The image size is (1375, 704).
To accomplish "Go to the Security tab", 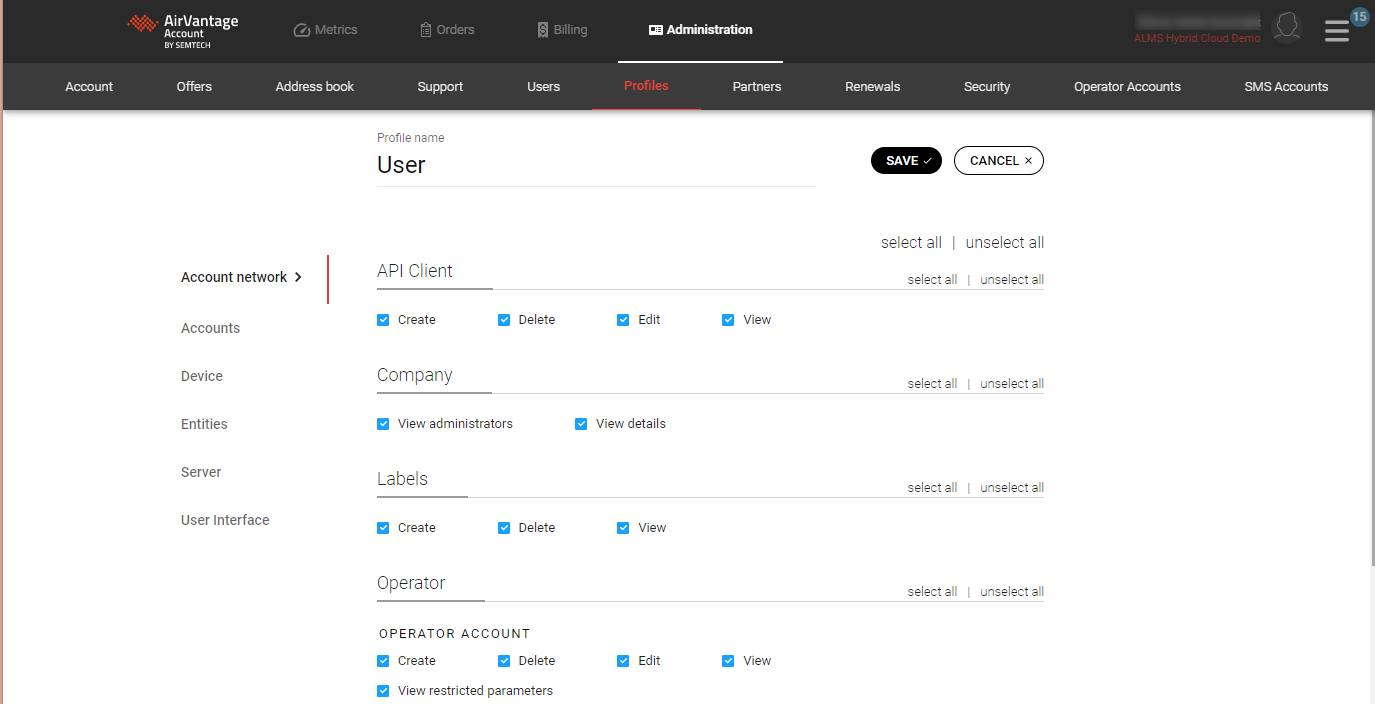I will 986,87.
